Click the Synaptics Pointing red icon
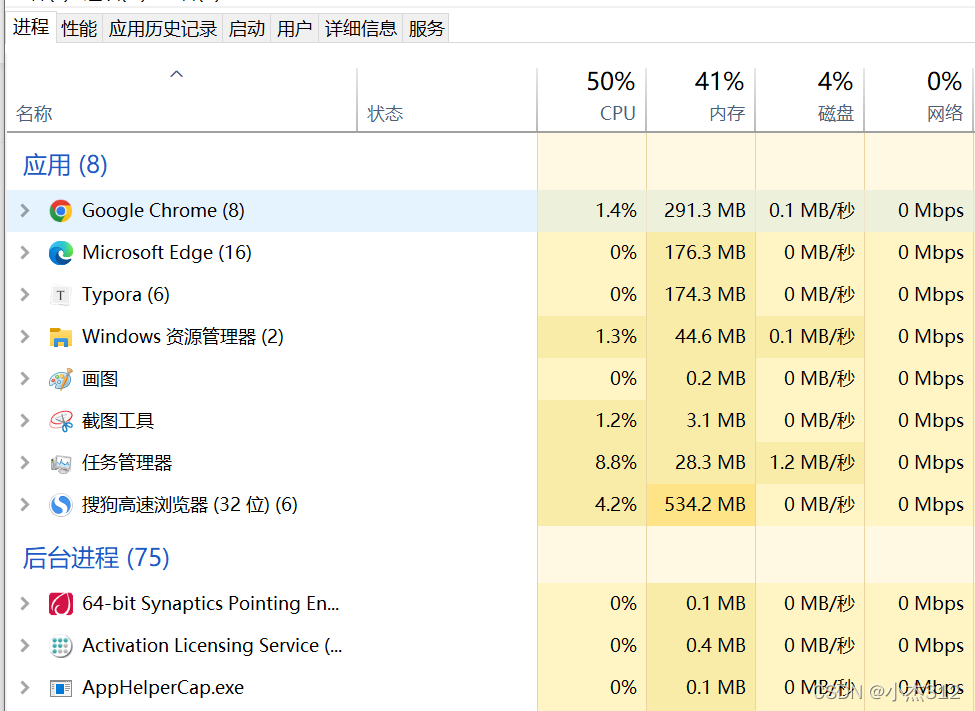This screenshot has width=975, height=711. 61,604
